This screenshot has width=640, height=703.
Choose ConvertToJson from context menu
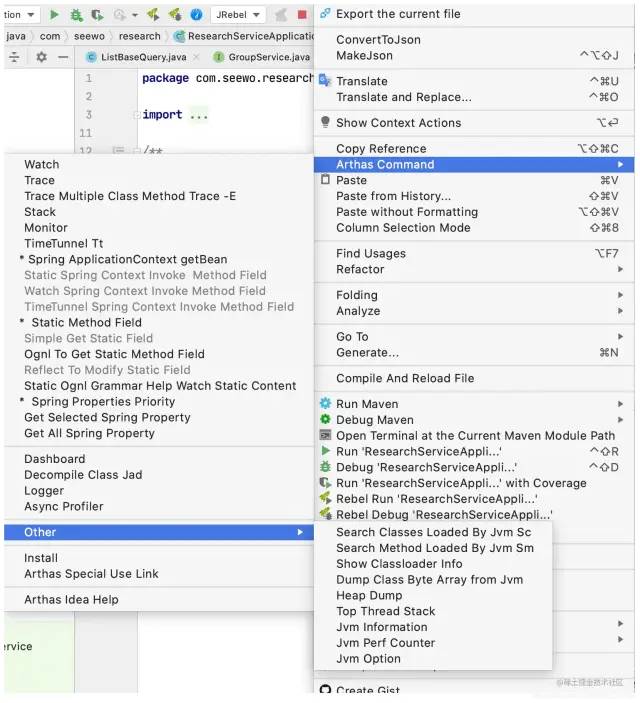pyautogui.click(x=378, y=39)
